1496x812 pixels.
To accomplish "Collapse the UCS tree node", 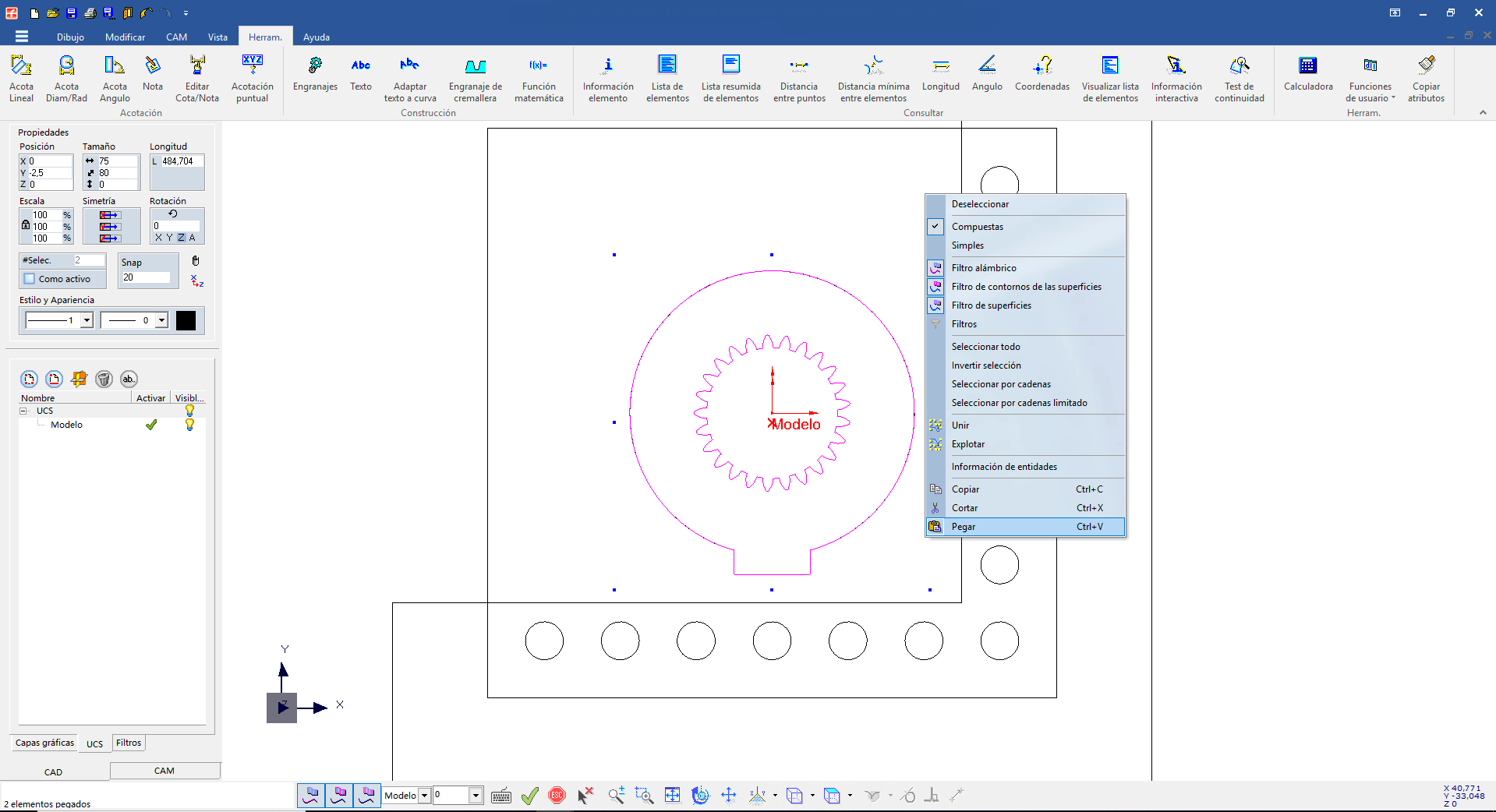I will pos(23,411).
